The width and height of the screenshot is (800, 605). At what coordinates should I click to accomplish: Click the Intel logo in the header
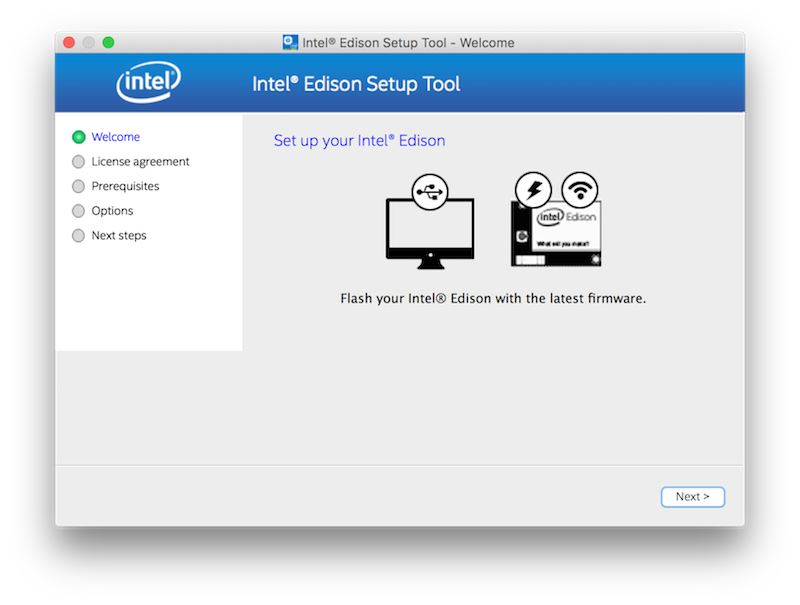pos(149,84)
